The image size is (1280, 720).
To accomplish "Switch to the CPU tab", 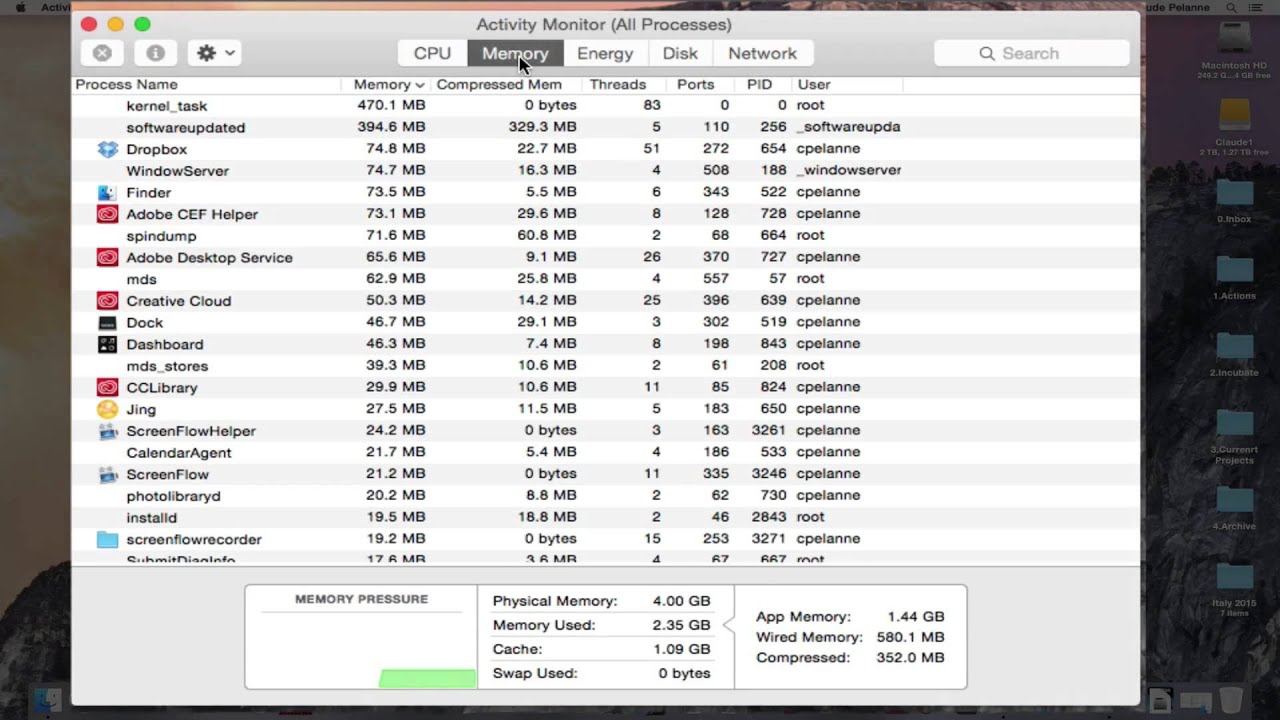I will coord(432,53).
